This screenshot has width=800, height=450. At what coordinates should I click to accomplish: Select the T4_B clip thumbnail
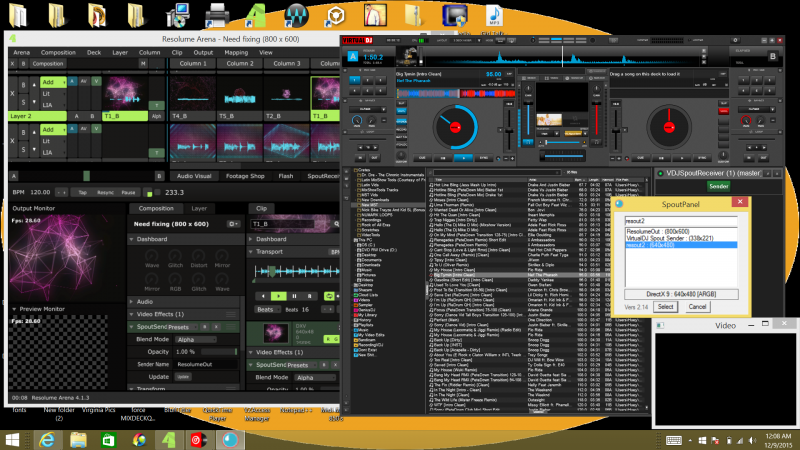[193, 93]
